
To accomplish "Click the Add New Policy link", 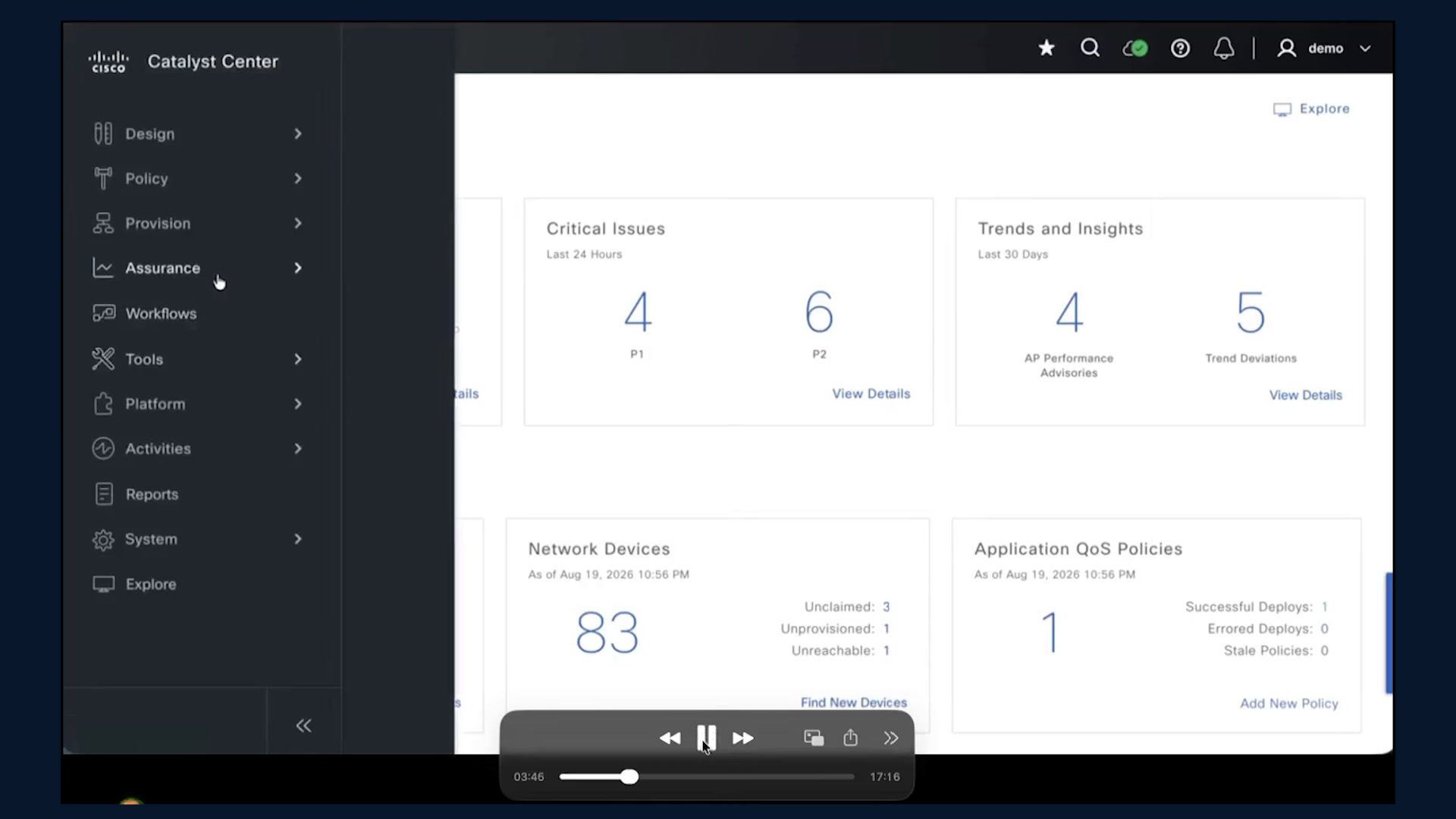I will coord(1289,704).
